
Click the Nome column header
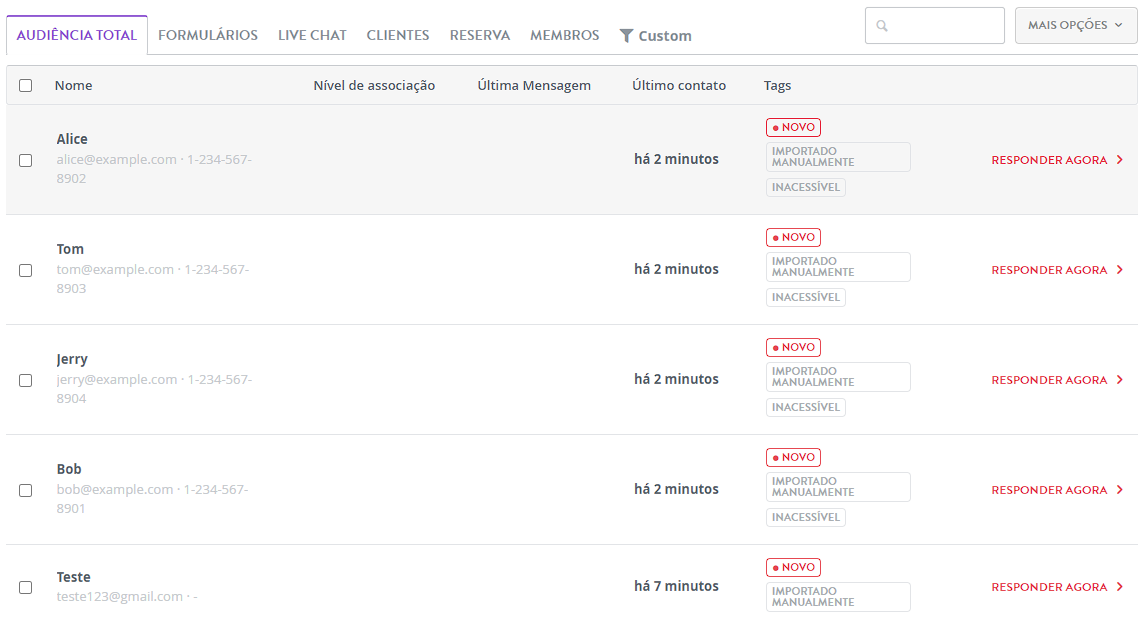point(74,85)
